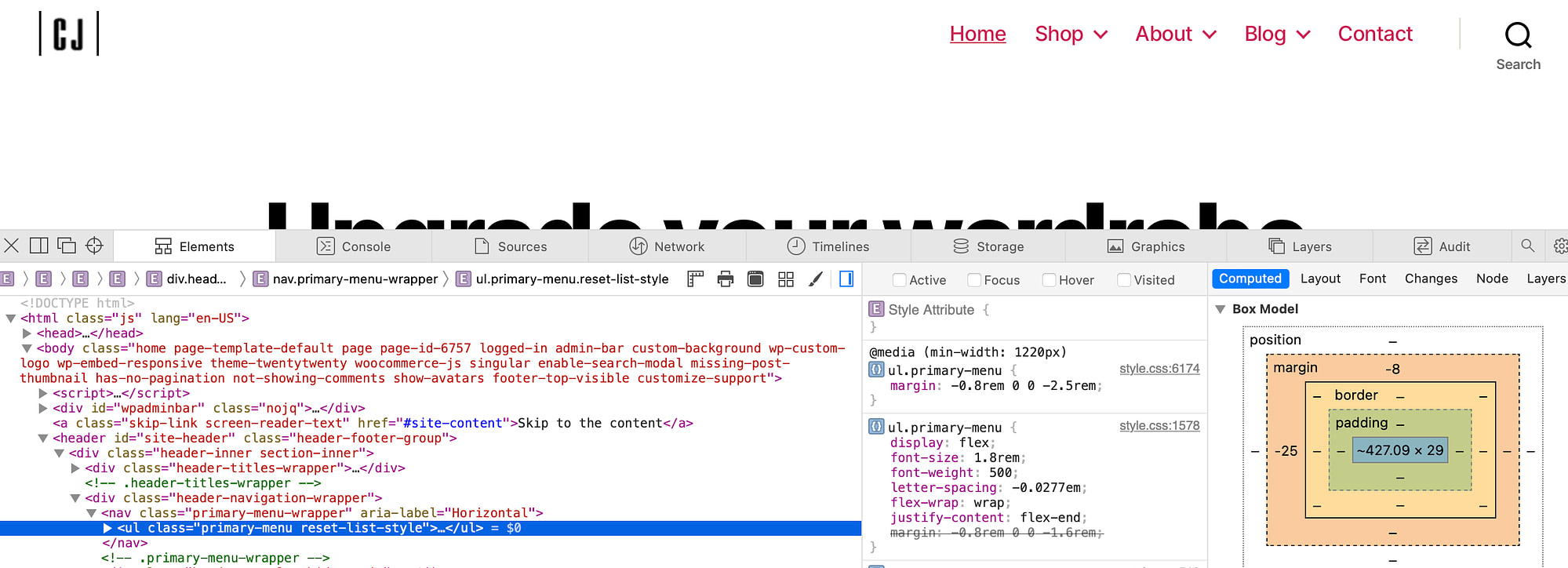Viewport: 1568px width, 568px height.
Task: Select the nav.primary-menu-wrapper breadcrumb
Action: tap(346, 279)
